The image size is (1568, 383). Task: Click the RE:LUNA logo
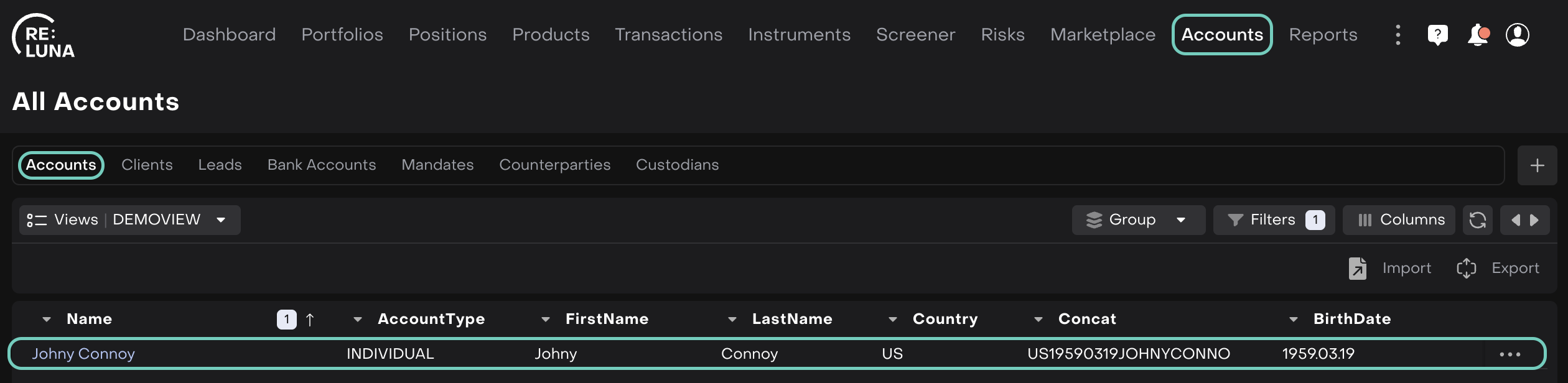point(44,36)
